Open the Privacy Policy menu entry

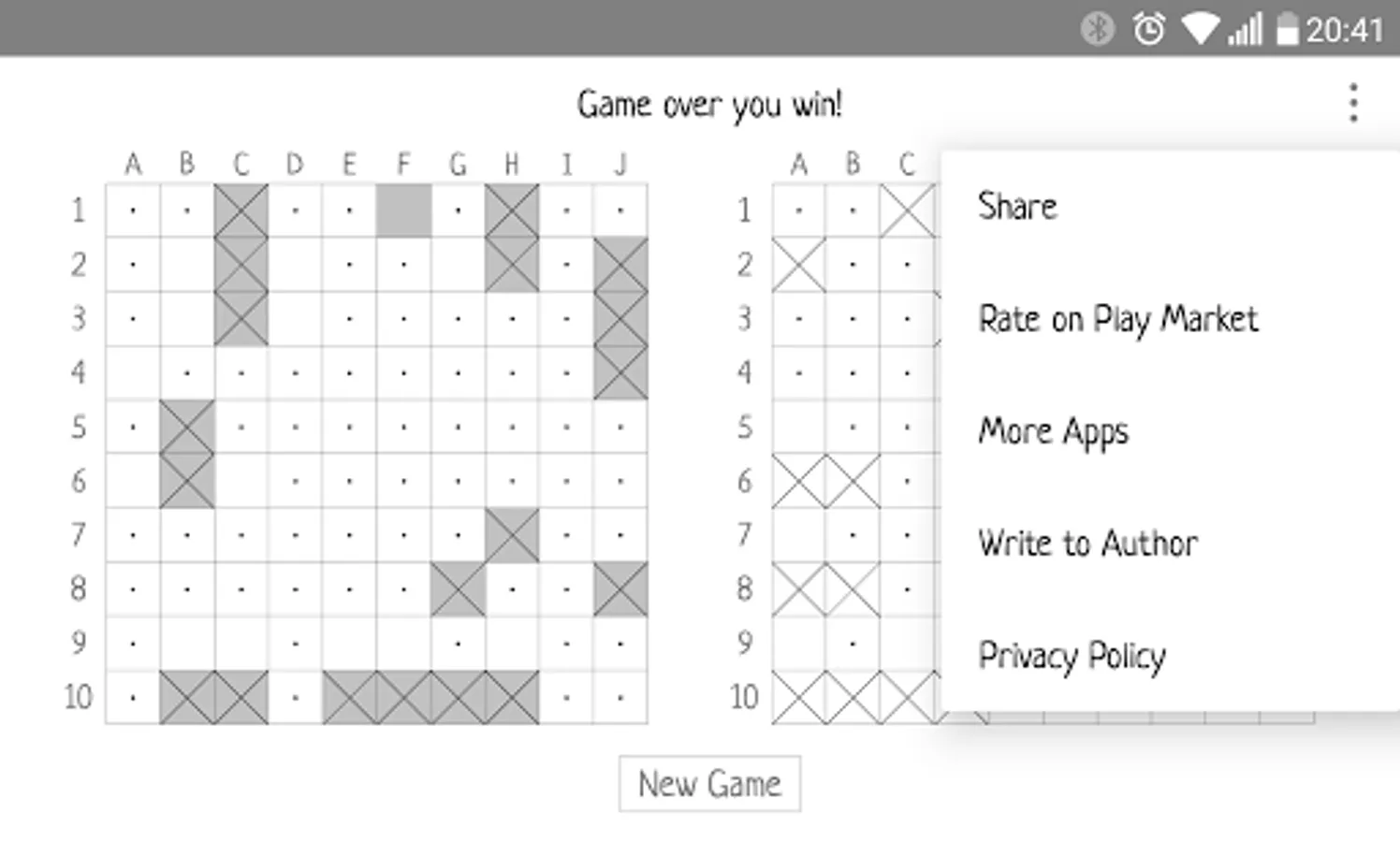1072,655
